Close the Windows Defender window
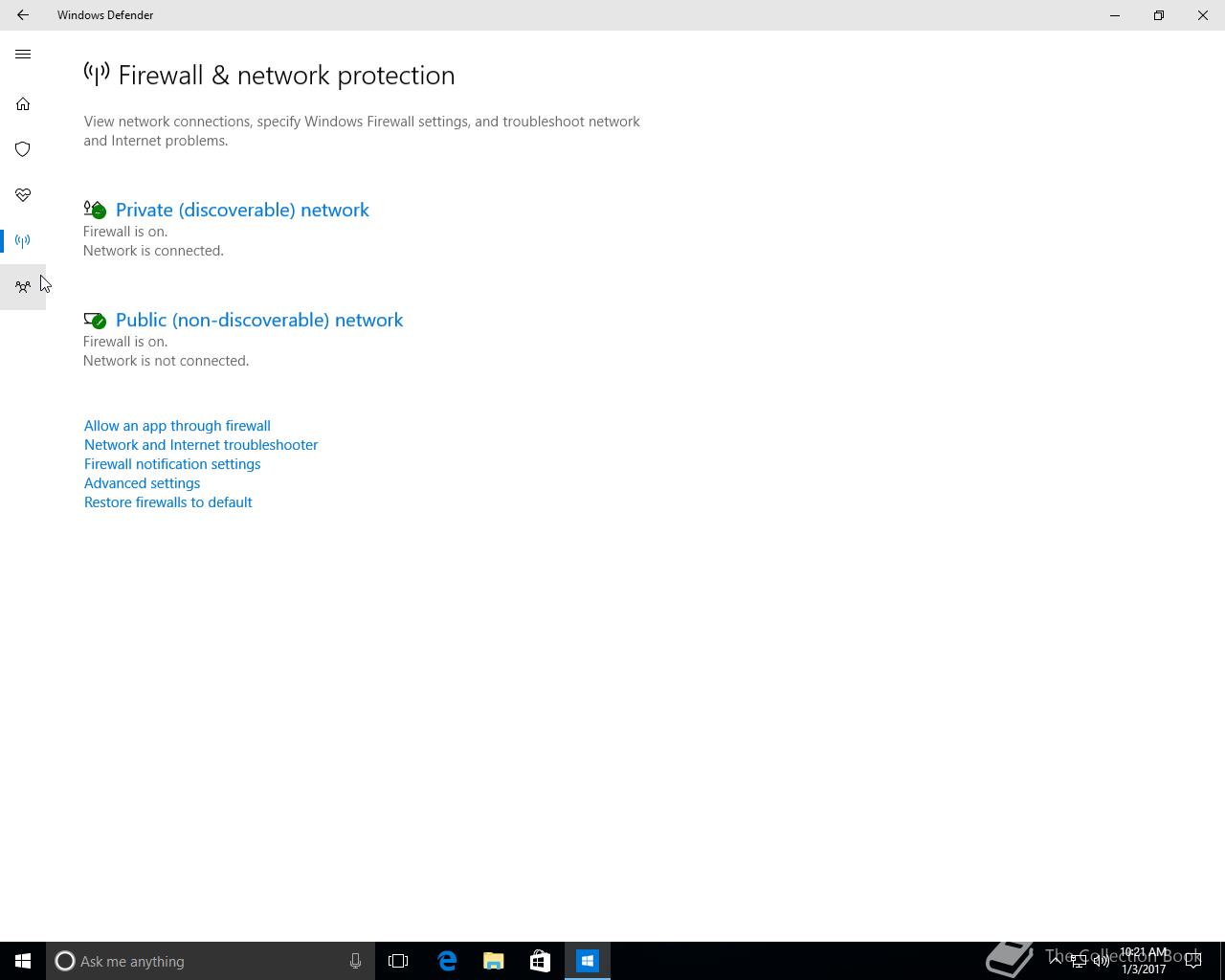The height and width of the screenshot is (980, 1225). click(x=1203, y=15)
